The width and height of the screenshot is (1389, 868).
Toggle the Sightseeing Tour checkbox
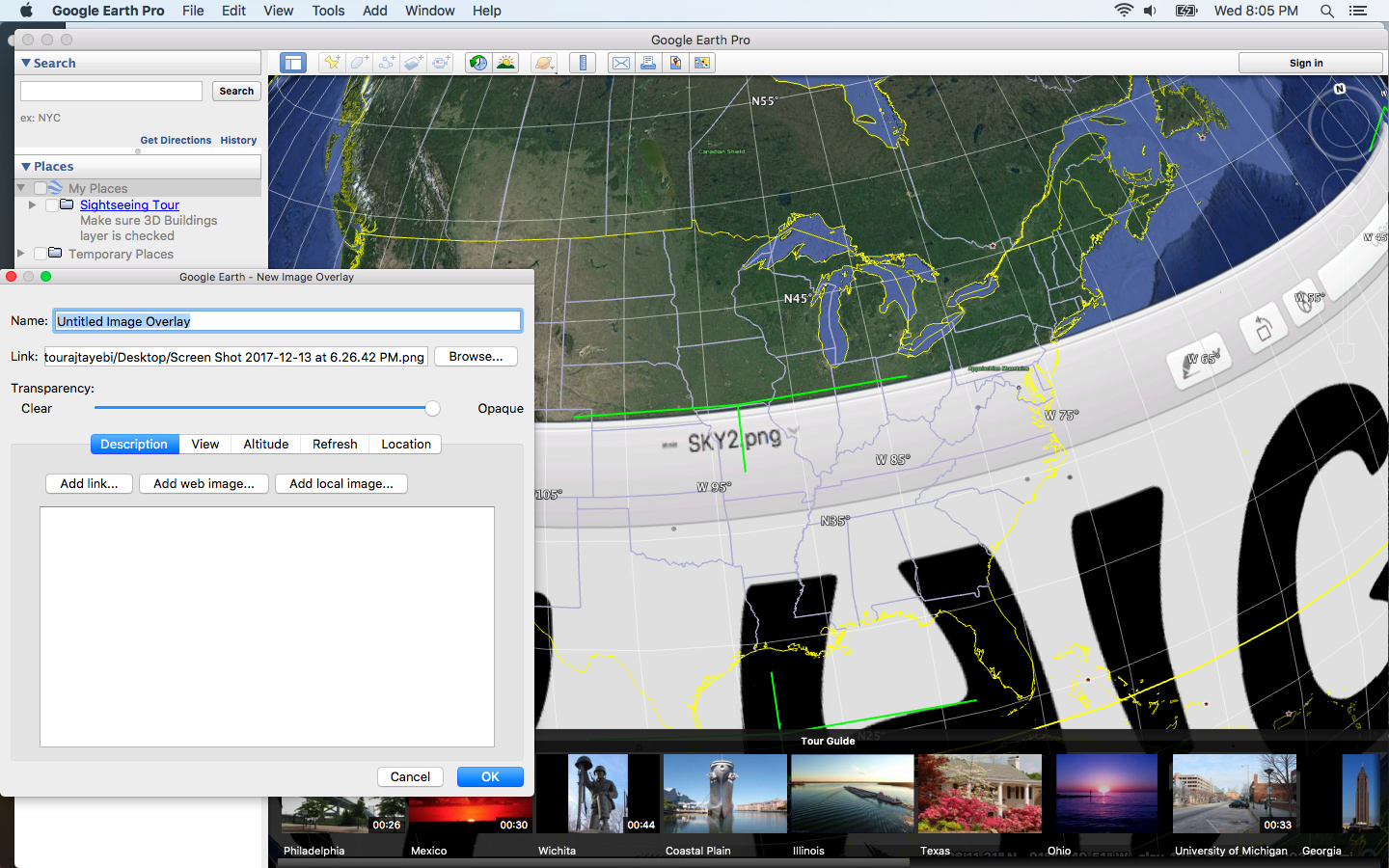(51, 204)
